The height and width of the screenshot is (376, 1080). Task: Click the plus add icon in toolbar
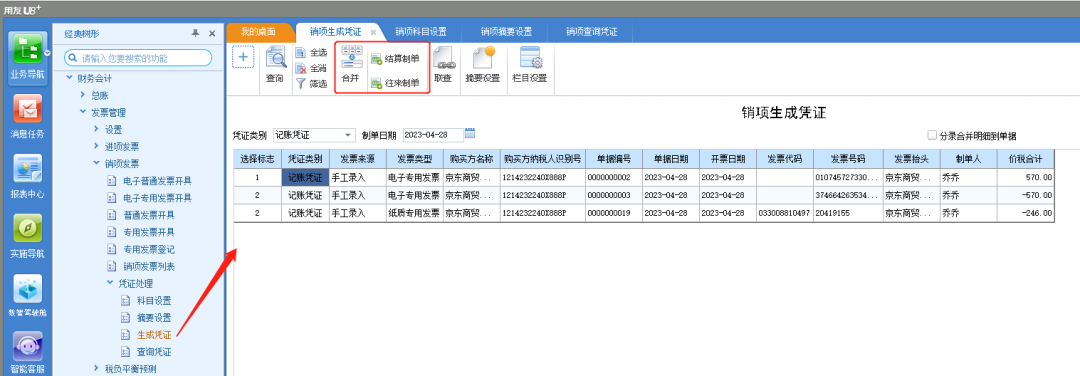243,57
